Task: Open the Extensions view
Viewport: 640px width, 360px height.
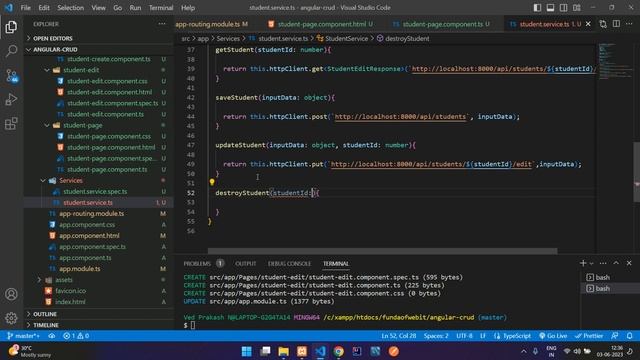Action: (11, 123)
